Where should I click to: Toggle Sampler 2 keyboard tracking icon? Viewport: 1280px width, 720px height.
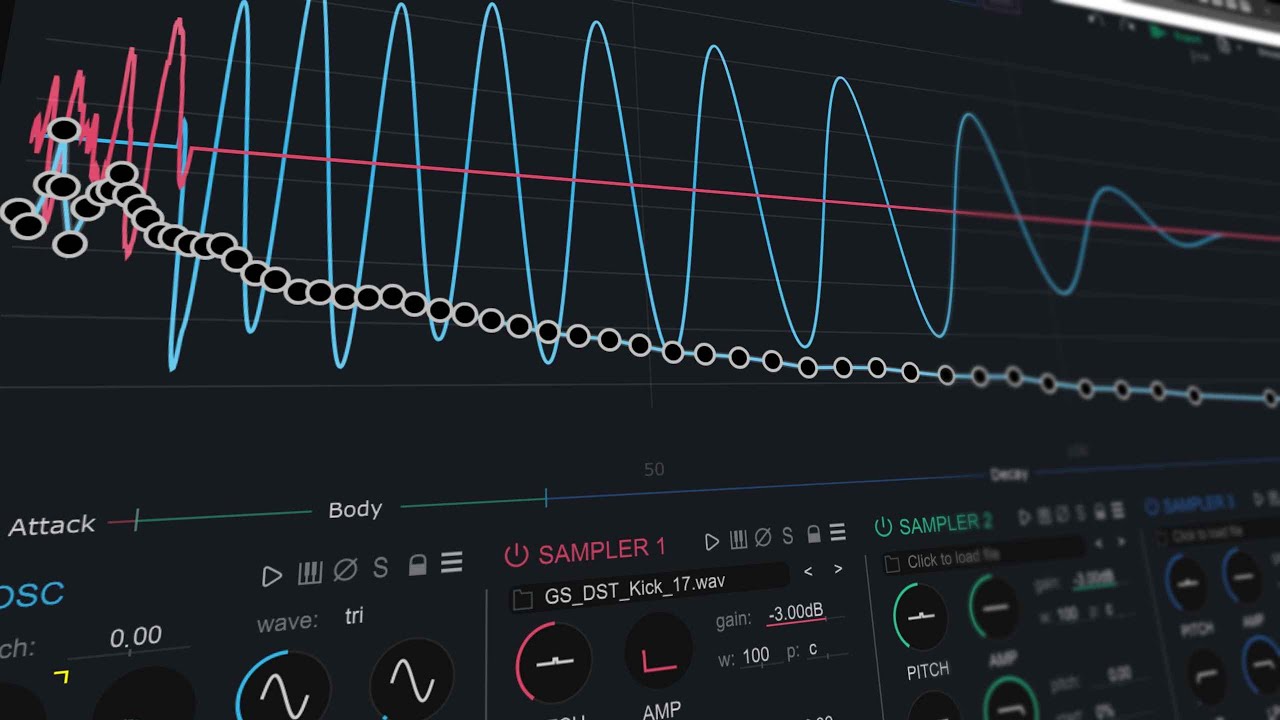1044,517
